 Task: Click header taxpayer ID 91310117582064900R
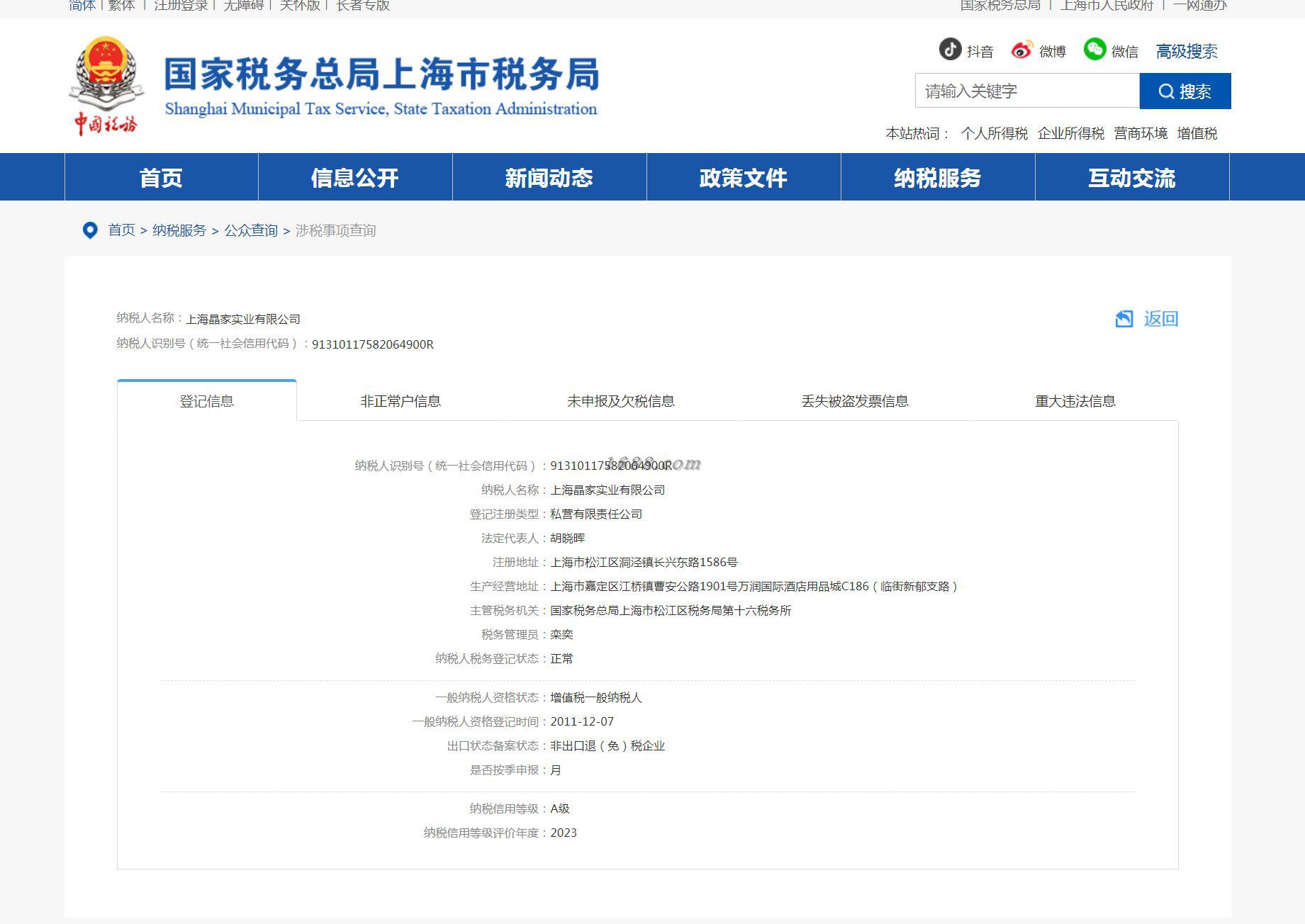click(x=373, y=344)
